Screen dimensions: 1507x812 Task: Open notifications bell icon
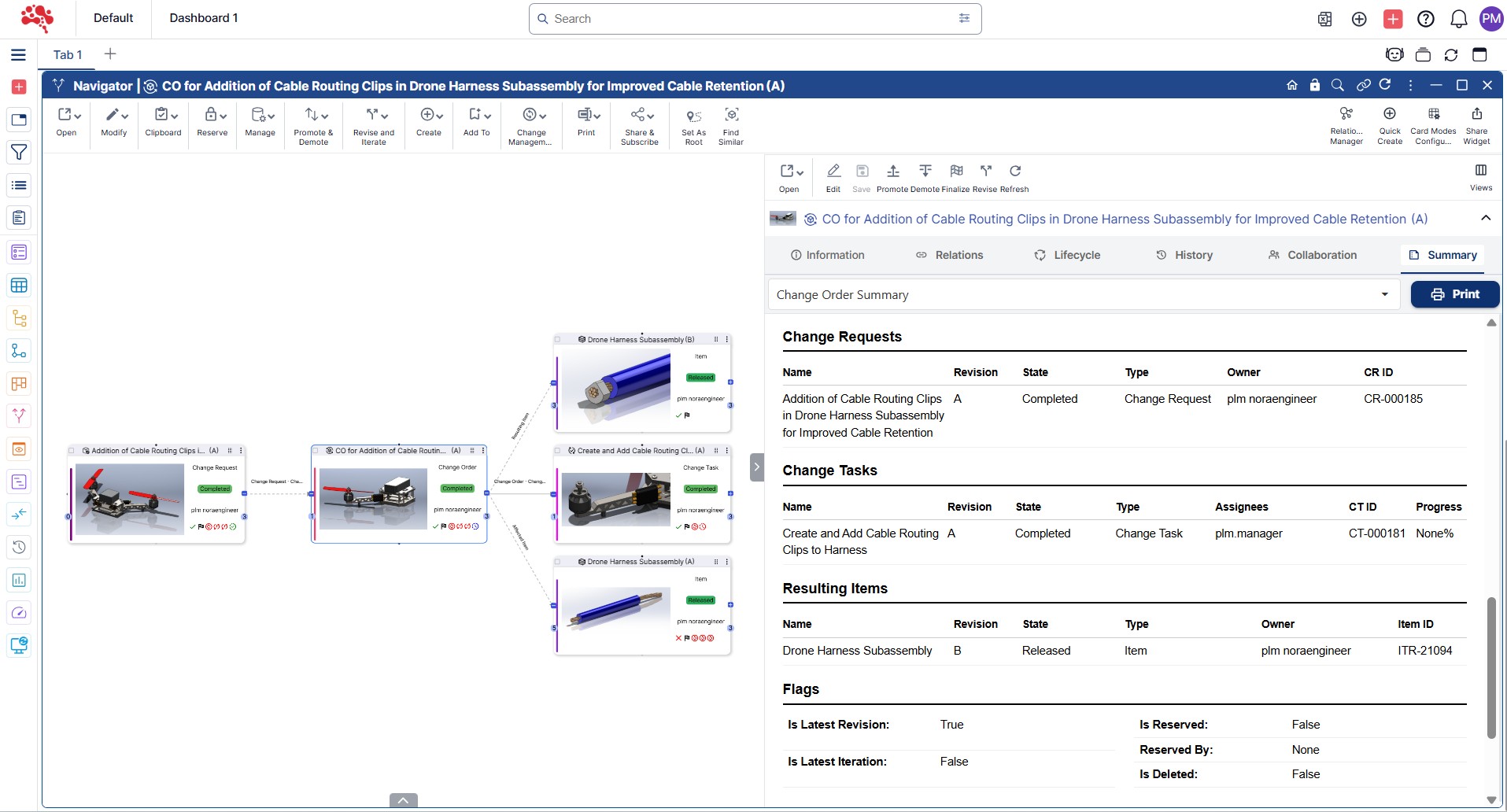point(1458,19)
